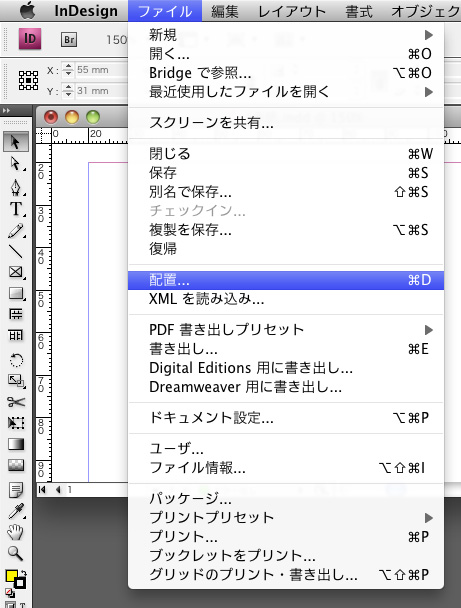Go to first page button
Image resolution: width=461 pixels, height=608 pixels.
tap(42, 490)
